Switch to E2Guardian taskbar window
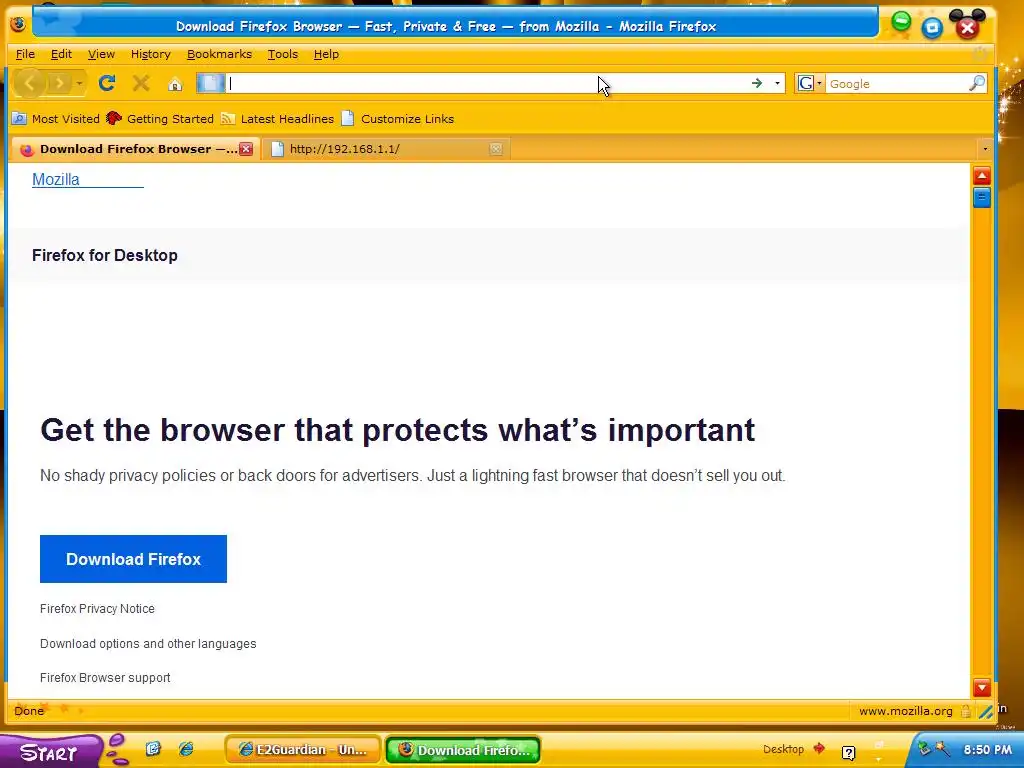The width and height of the screenshot is (1024, 768). [x=302, y=750]
